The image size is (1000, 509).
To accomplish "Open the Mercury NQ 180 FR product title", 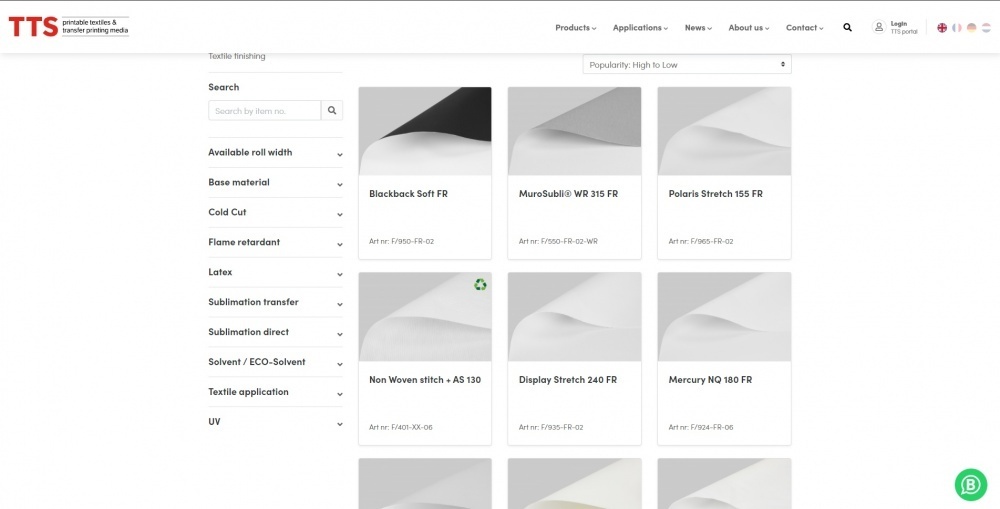I will point(710,380).
